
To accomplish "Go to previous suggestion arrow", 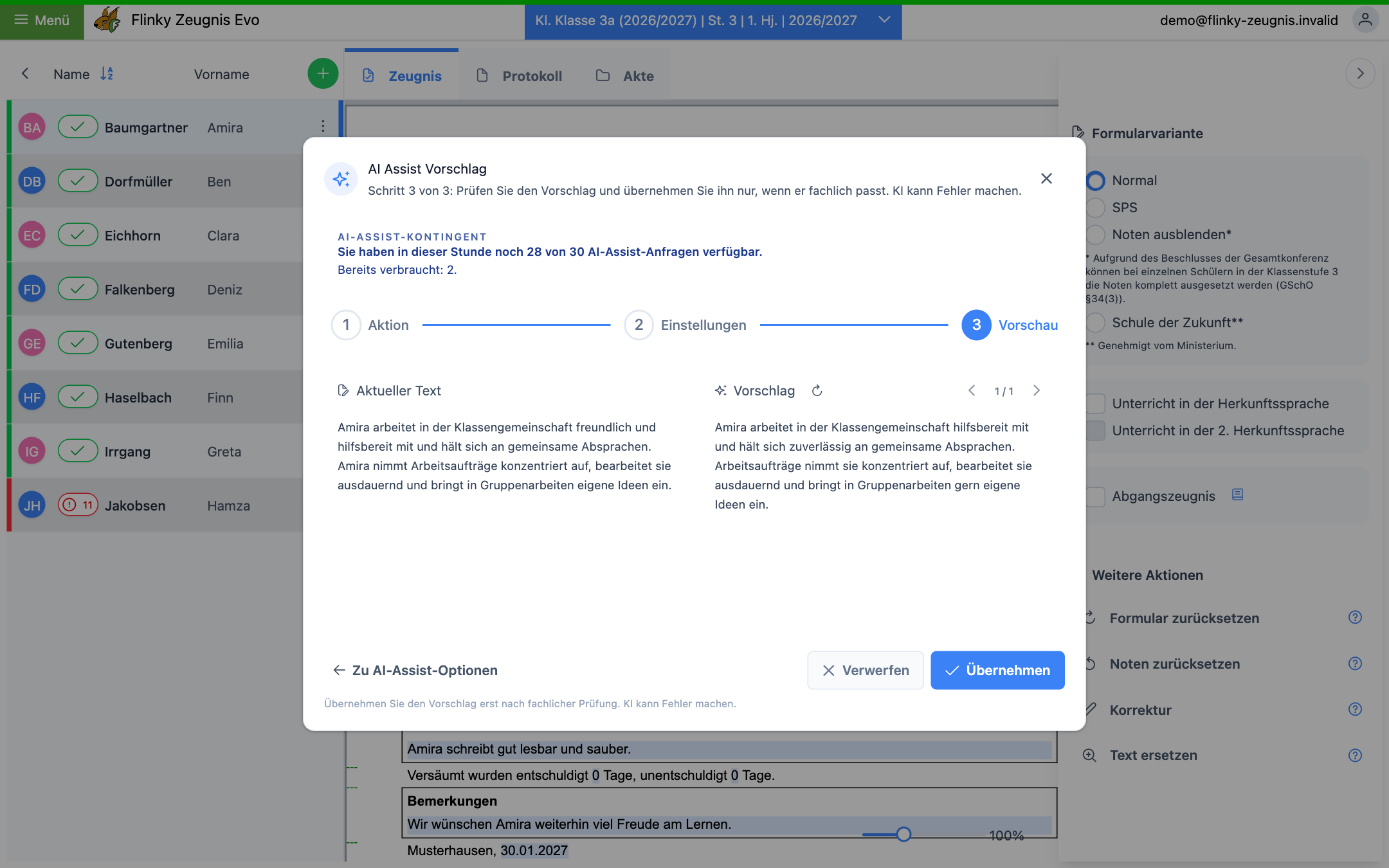I will click(972, 390).
